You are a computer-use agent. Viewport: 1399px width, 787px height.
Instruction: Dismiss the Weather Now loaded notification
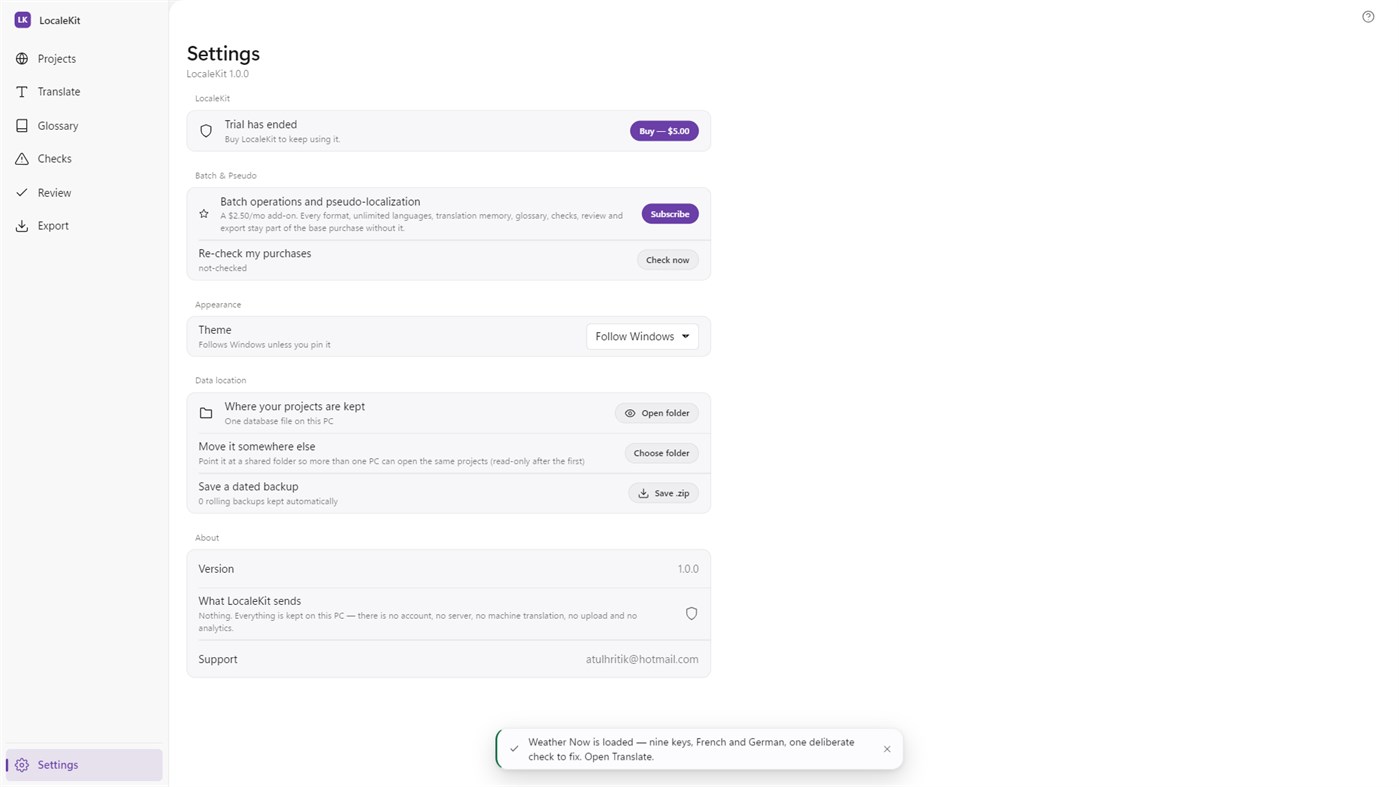point(886,749)
